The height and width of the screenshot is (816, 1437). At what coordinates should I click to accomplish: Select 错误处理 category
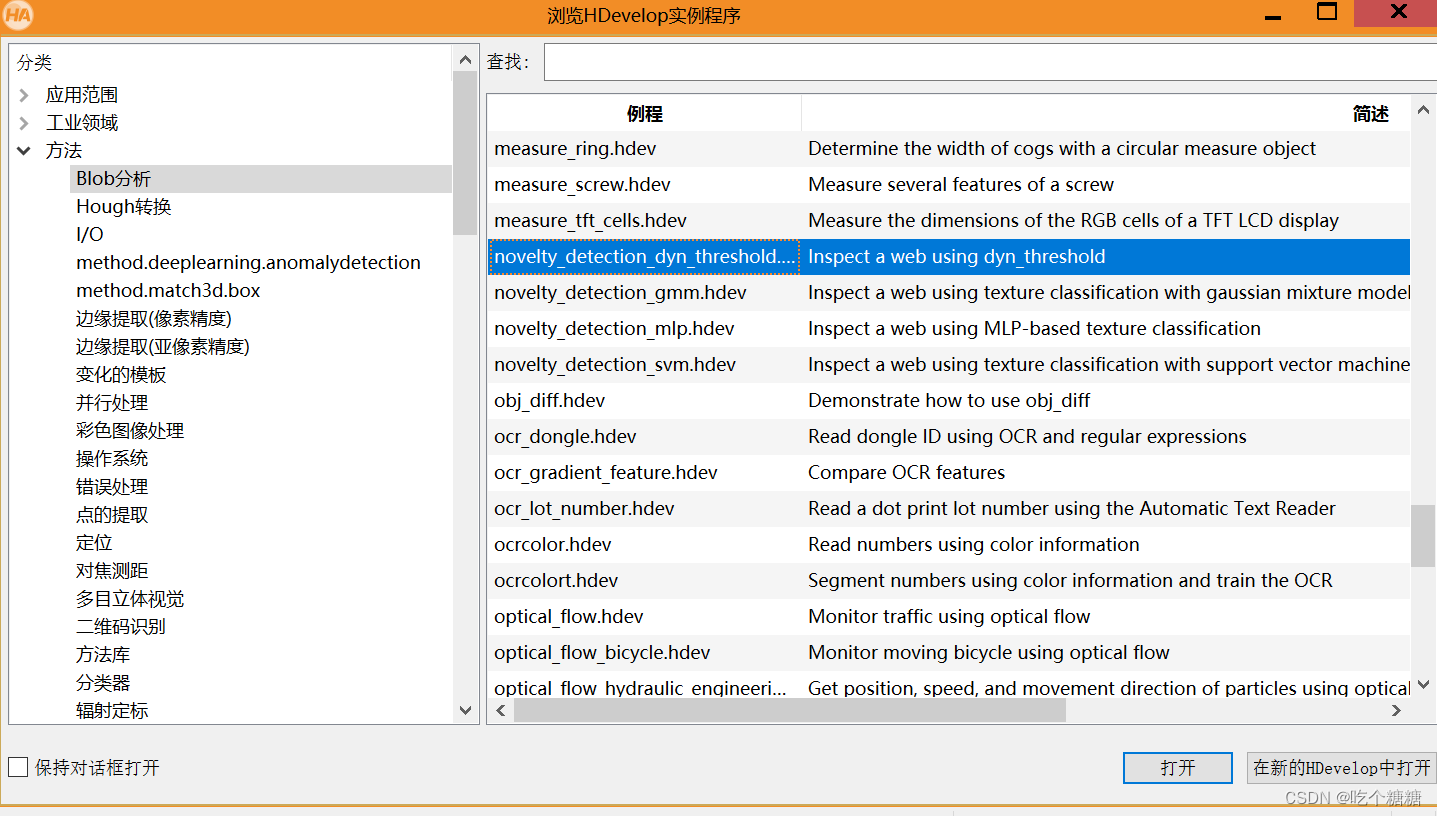(112, 487)
